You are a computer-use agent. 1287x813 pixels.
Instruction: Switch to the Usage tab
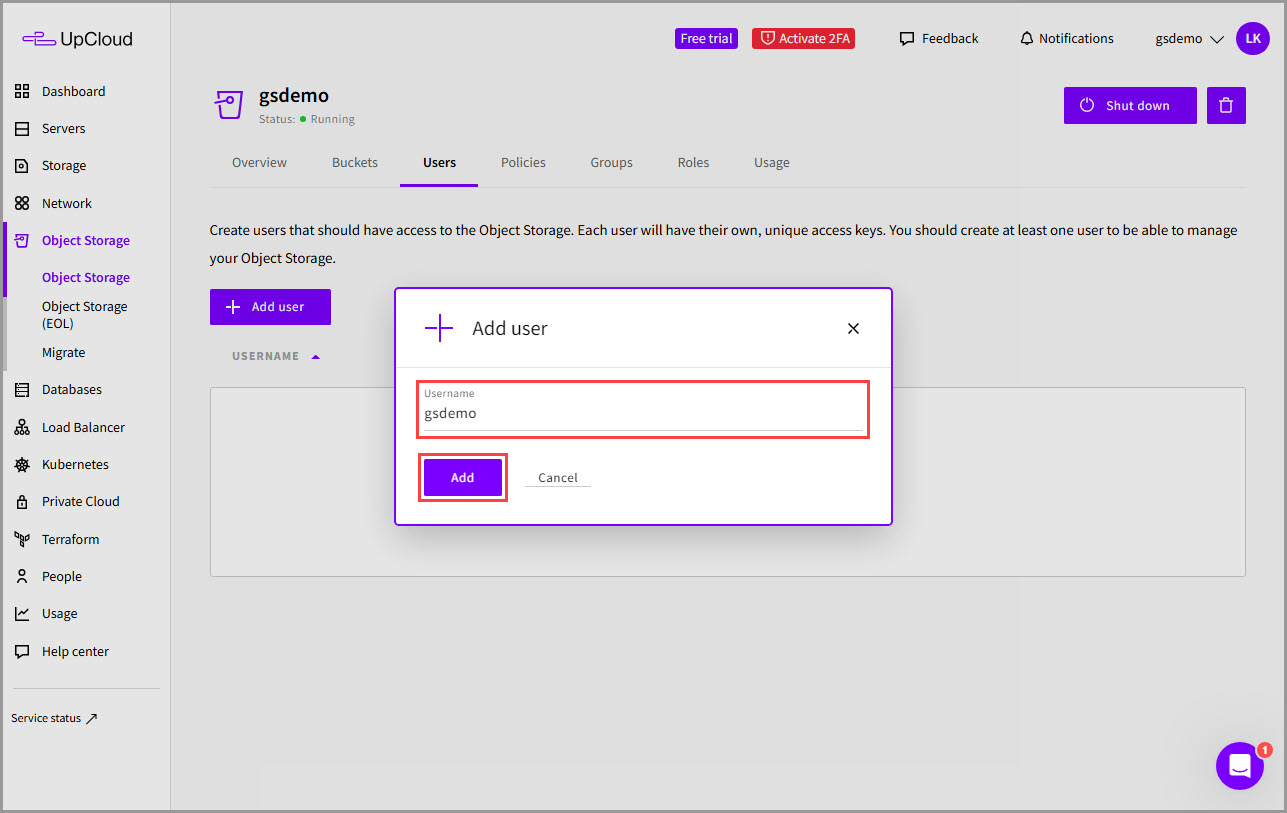tap(772, 162)
